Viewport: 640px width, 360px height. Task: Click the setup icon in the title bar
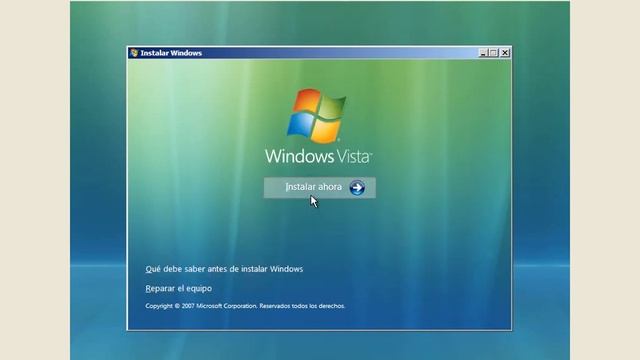tap(134, 53)
